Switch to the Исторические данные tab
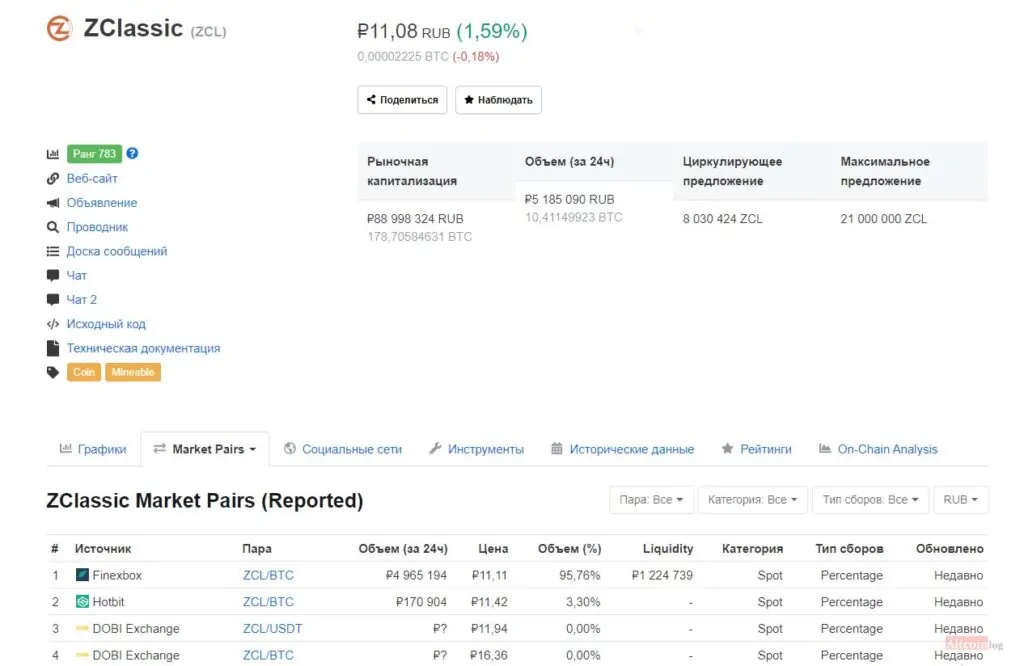Image resolution: width=1024 pixels, height=666 pixels. click(622, 449)
